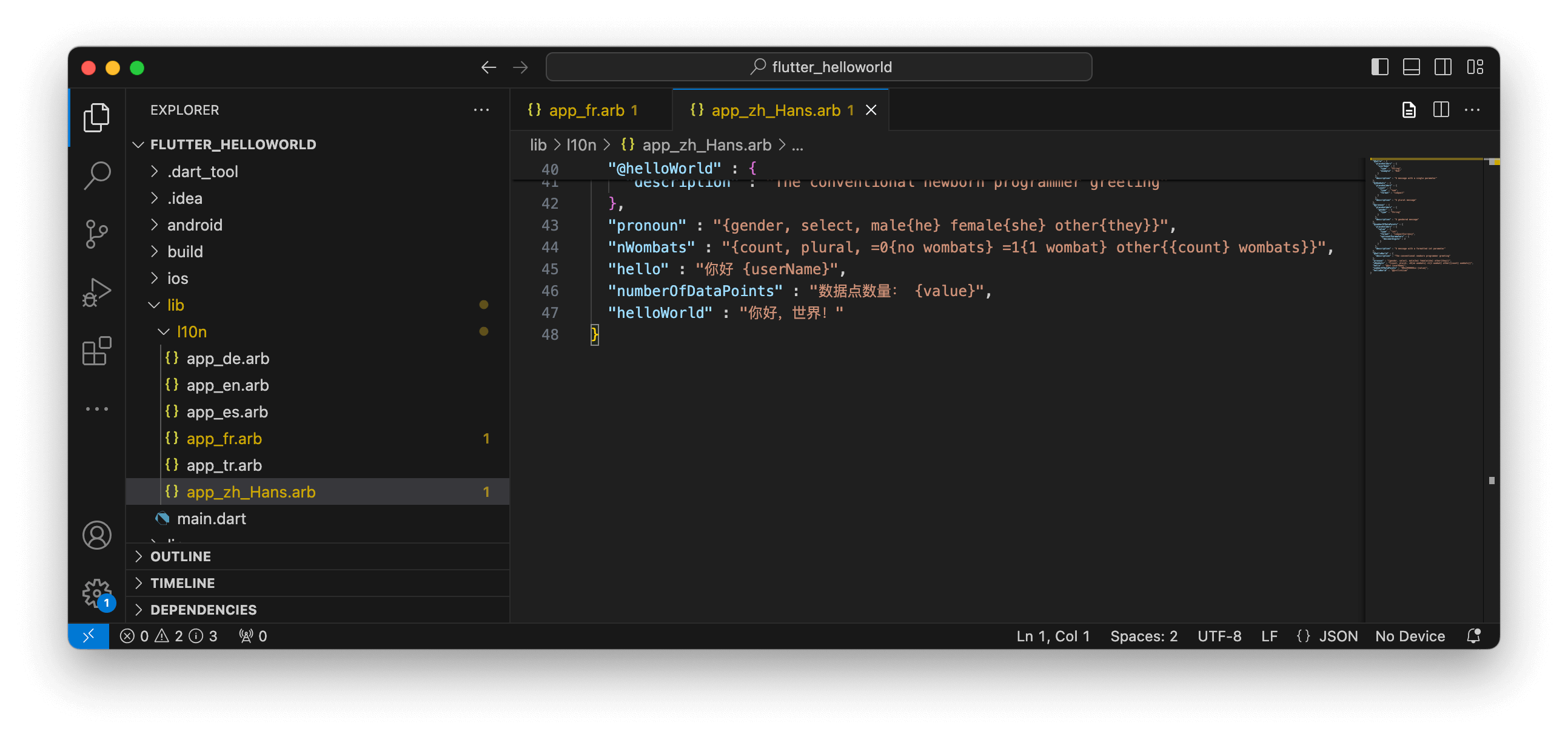This screenshot has height=739, width=1568.
Task: Split the editor to the right
Action: (x=1441, y=110)
